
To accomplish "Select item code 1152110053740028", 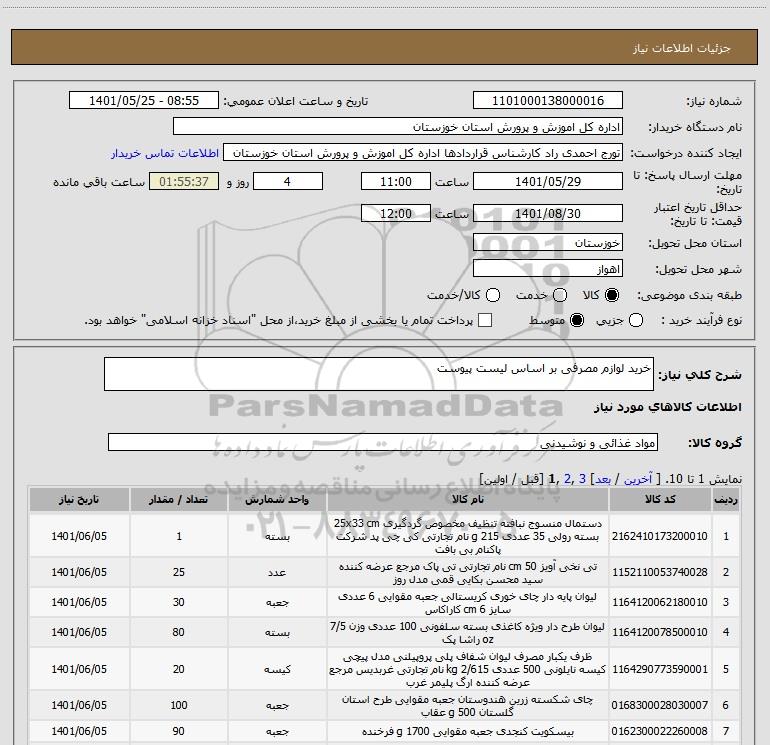I will point(660,572).
